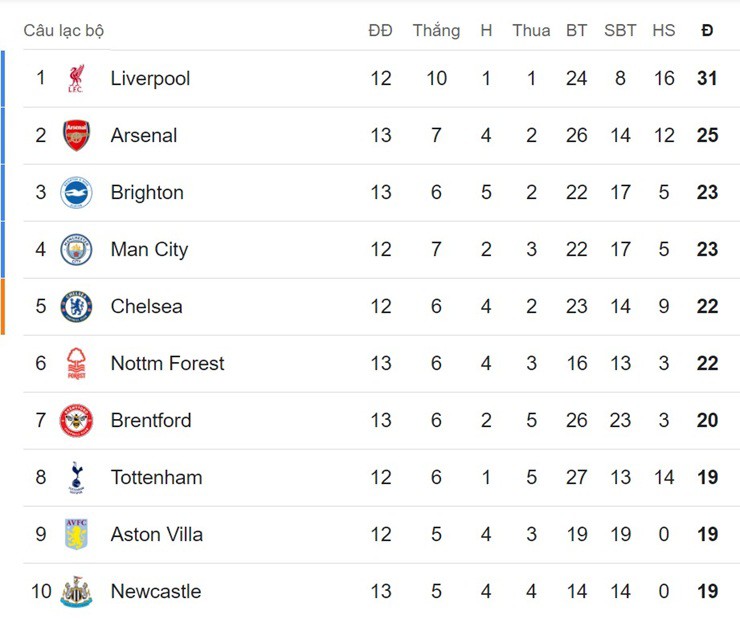Click the 'Thắng' column header
740x619 pixels.
(436, 31)
